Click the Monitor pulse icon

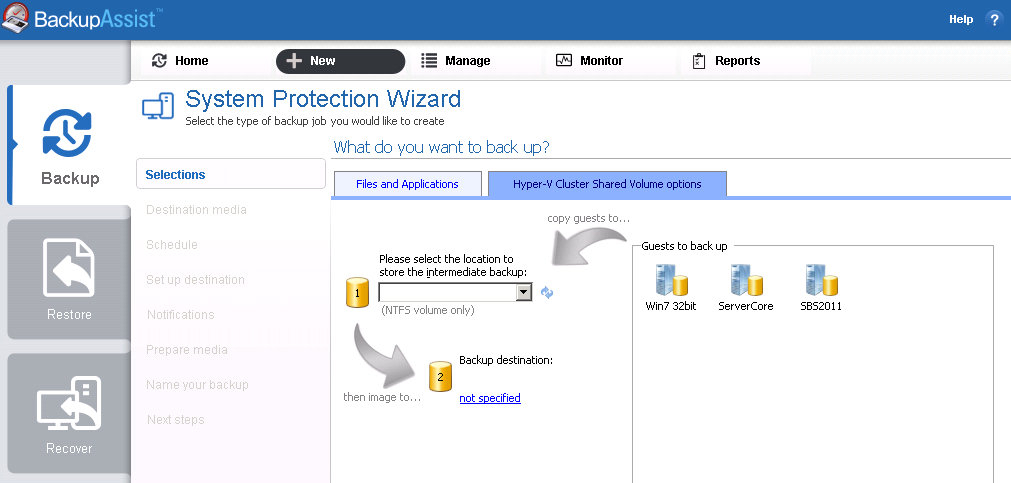[x=564, y=61]
